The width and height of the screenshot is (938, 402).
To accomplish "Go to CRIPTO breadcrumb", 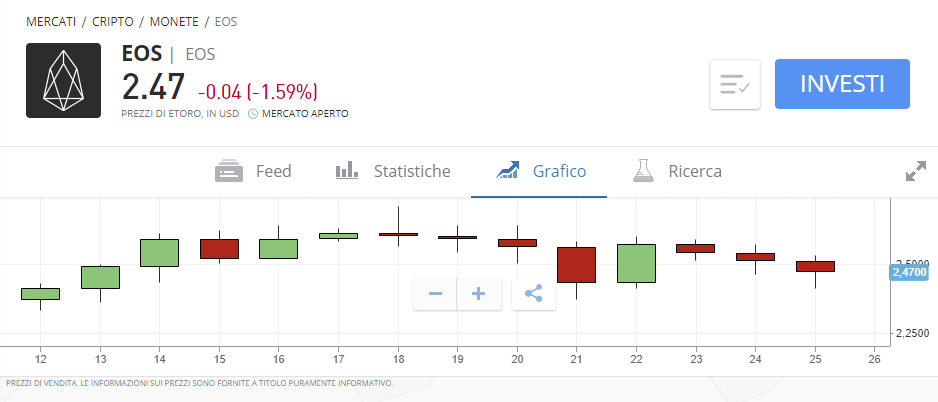I will tap(112, 22).
